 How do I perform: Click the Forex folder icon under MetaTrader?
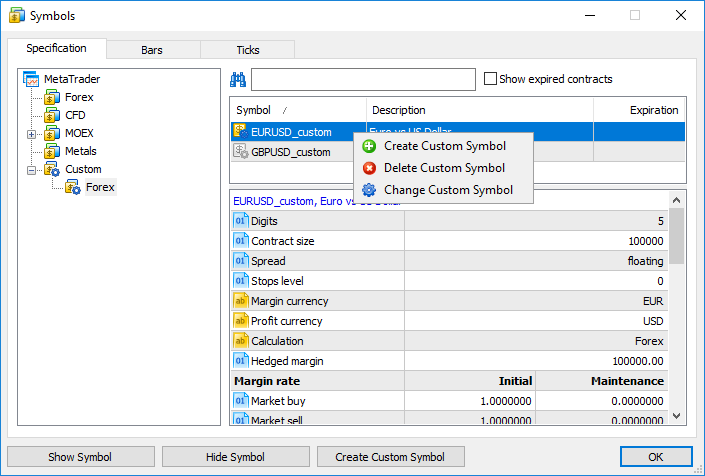click(53, 98)
